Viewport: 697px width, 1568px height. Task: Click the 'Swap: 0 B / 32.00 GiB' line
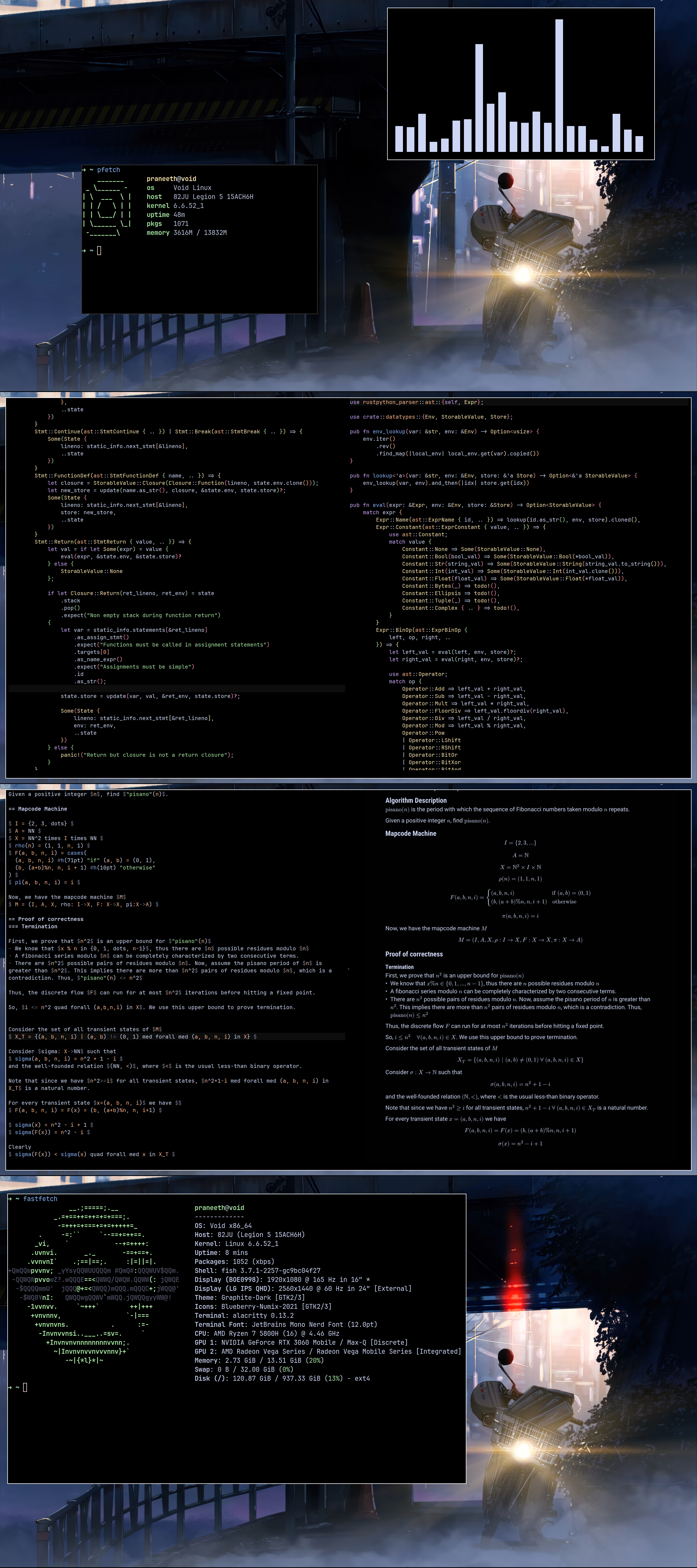click(x=244, y=1369)
